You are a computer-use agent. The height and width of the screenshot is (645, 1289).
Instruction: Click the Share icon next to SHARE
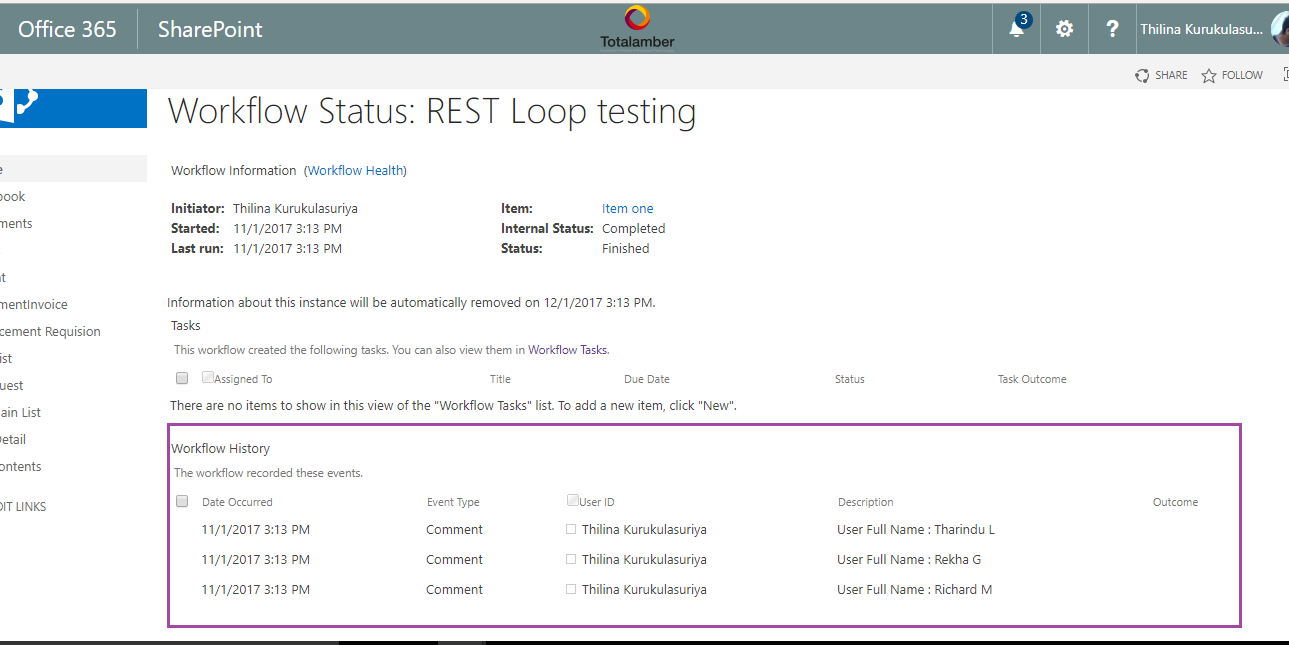tap(1141, 74)
